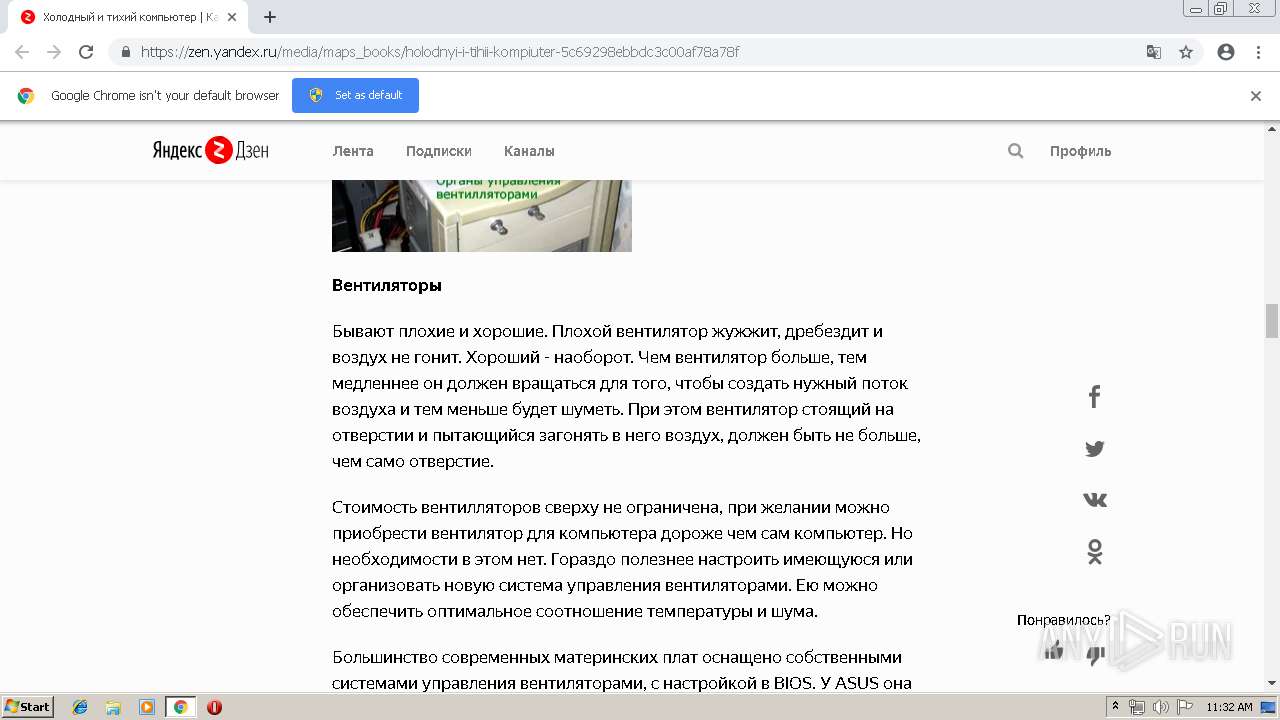Image resolution: width=1280 pixels, height=720 pixels.
Task: Select the Холодный и тихий компьютер tab
Action: click(128, 17)
